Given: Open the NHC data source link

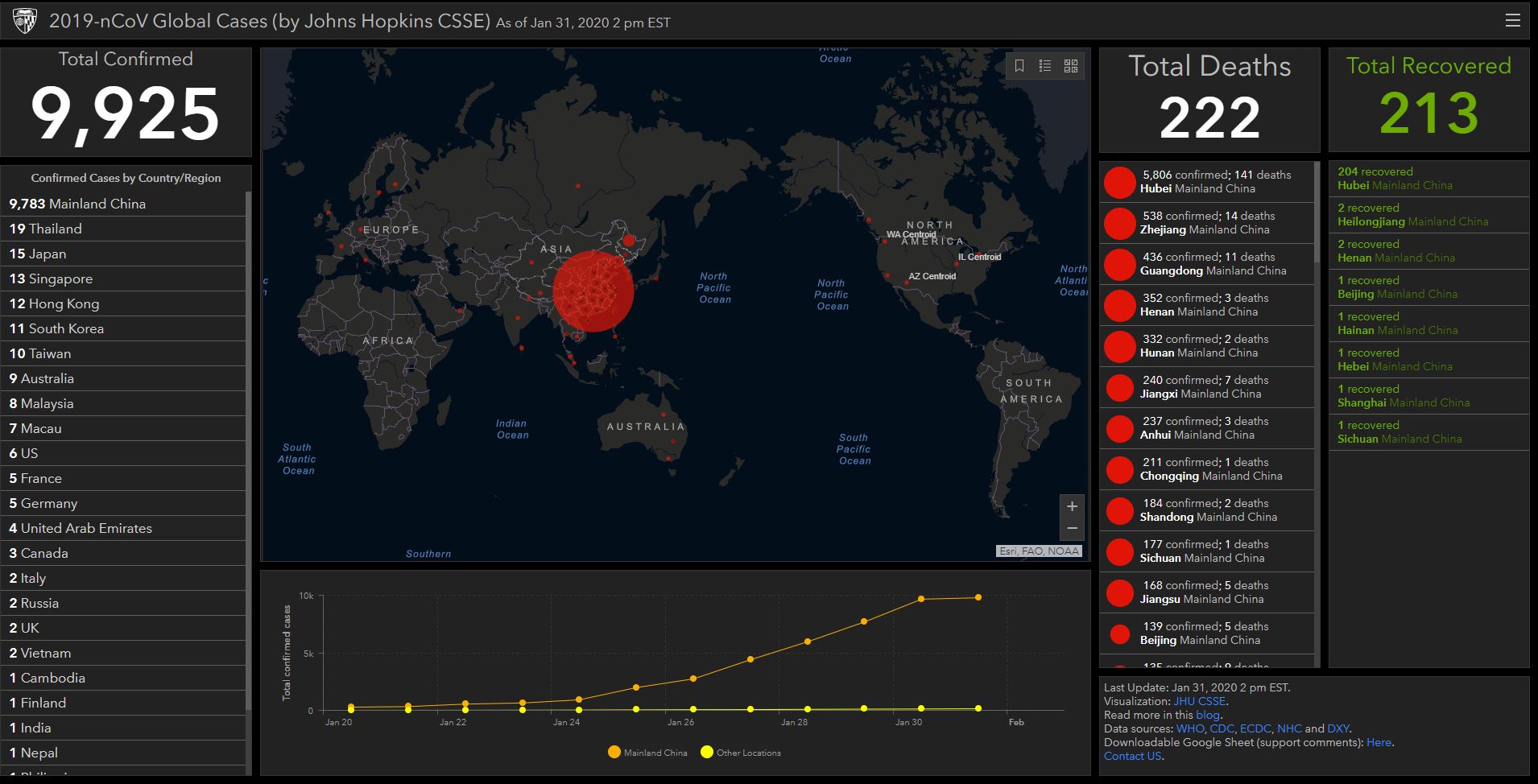Looking at the screenshot, I should (1289, 728).
